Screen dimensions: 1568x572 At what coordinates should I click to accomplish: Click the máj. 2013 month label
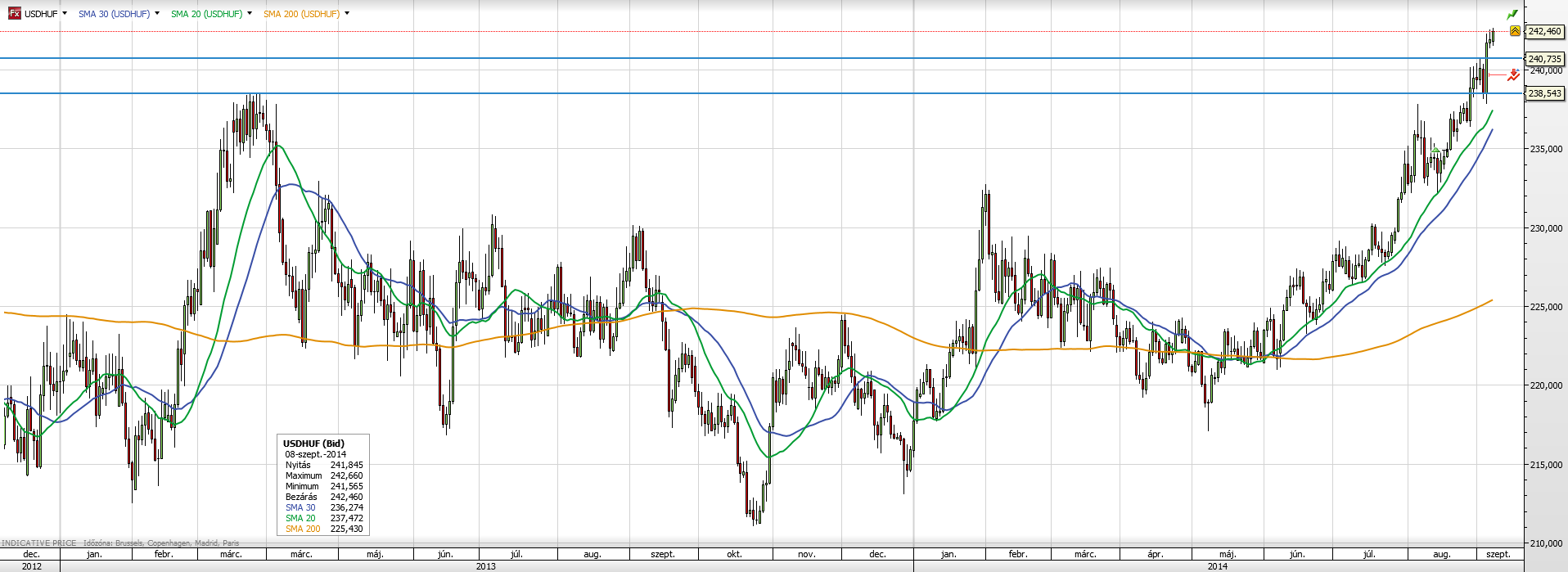coord(375,554)
